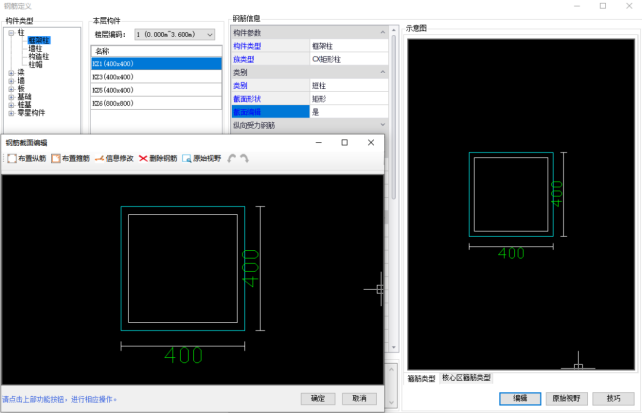Screen dimensions: 642x413
Task: Reset view with 原始视野 toolbar icon
Action: (x=202, y=158)
